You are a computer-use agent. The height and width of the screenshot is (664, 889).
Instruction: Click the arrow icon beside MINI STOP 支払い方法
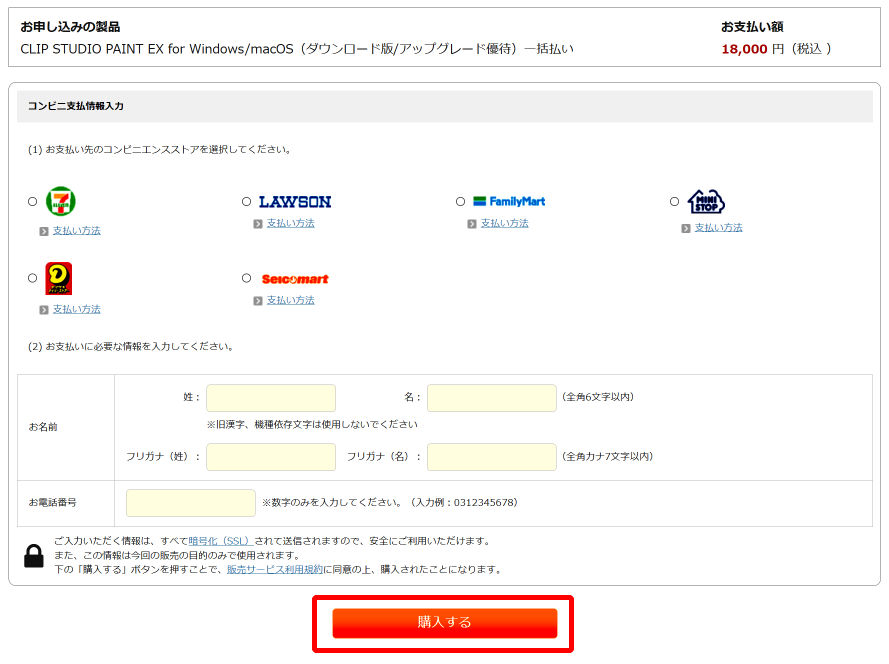click(686, 229)
